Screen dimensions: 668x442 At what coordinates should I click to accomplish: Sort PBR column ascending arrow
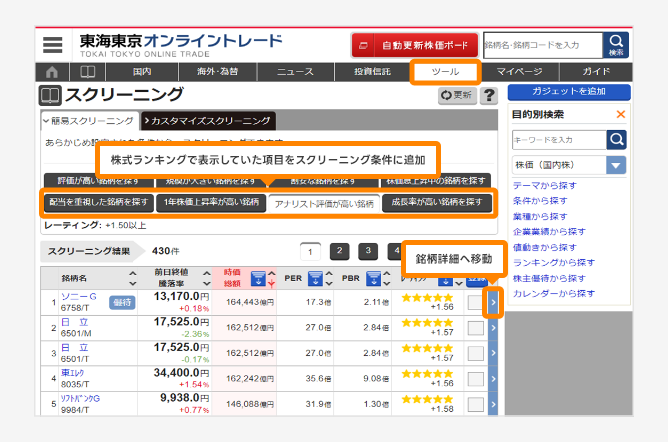(x=386, y=273)
